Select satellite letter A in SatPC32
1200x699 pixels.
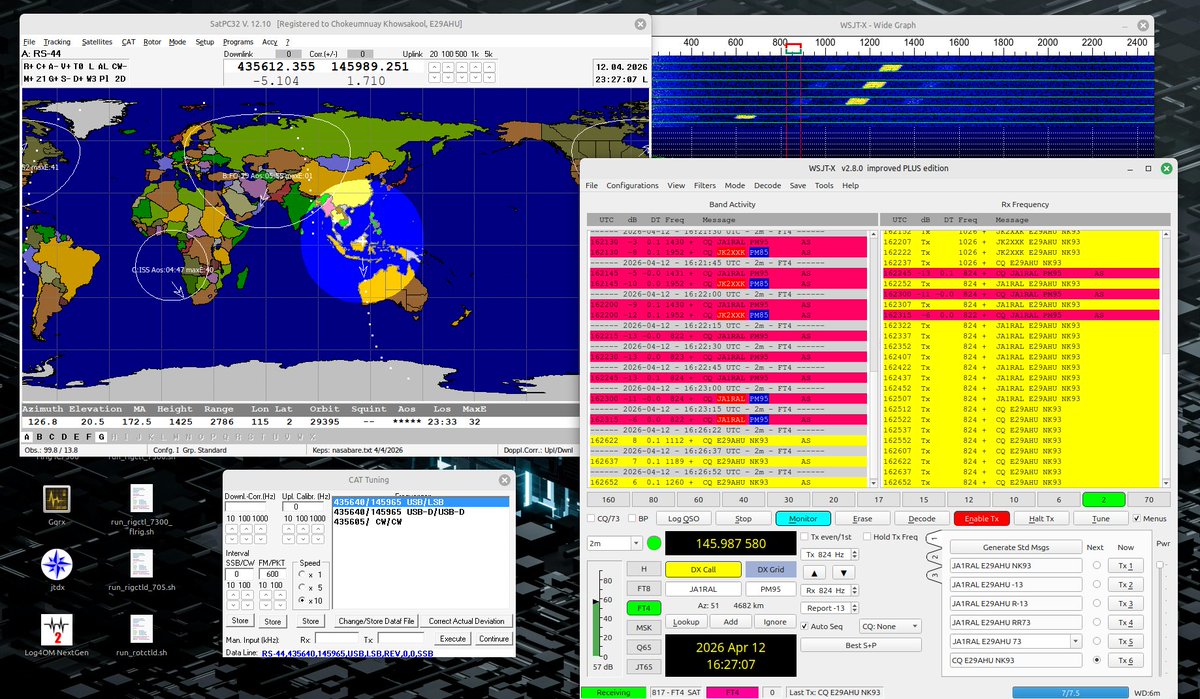pyautogui.click(x=28, y=436)
